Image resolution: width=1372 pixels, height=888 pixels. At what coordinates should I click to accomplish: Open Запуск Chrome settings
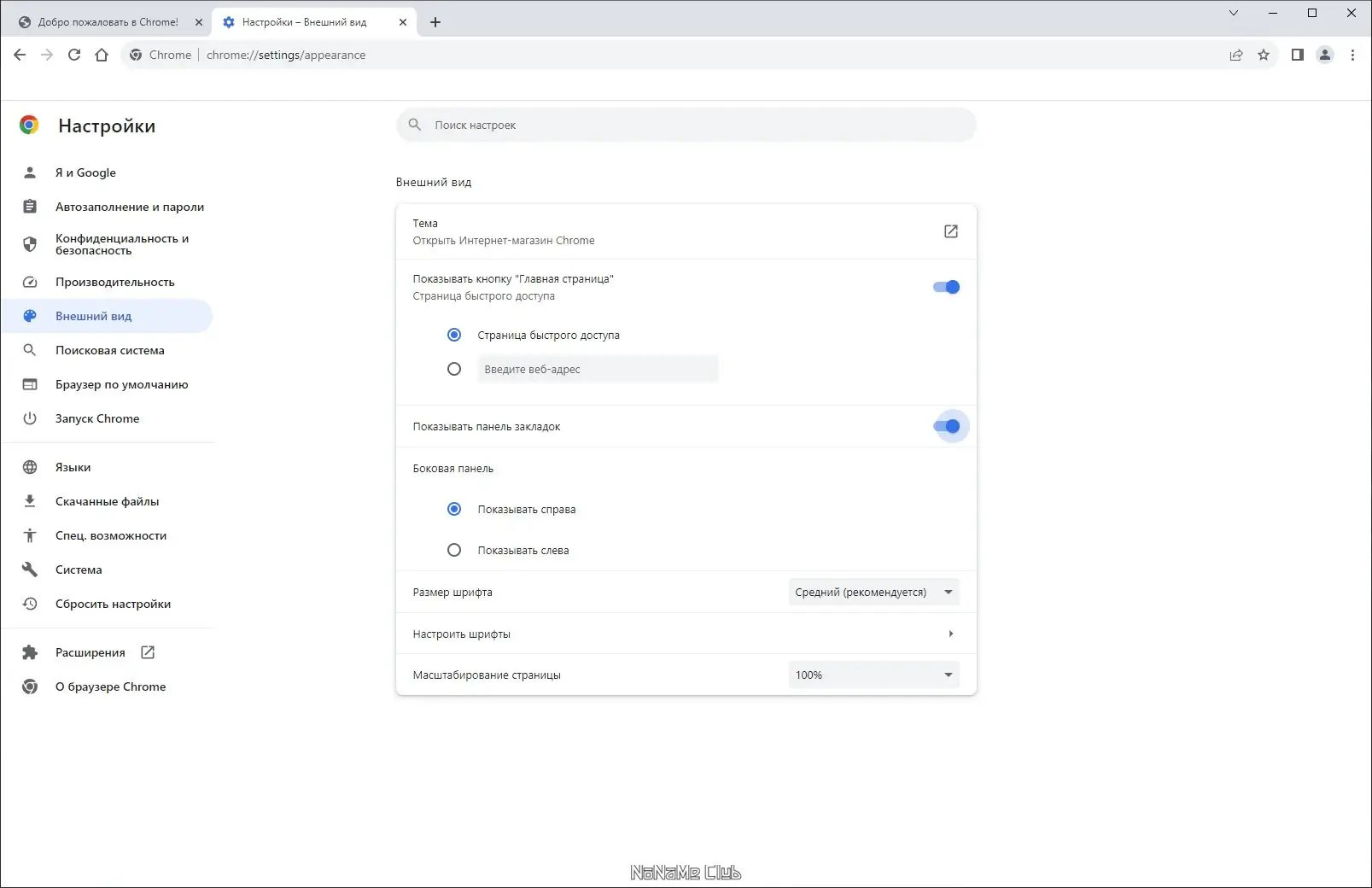pyautogui.click(x=107, y=418)
